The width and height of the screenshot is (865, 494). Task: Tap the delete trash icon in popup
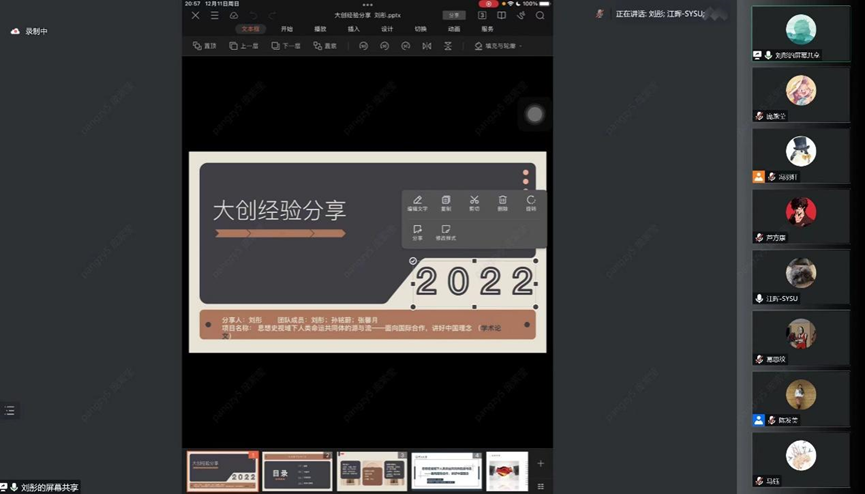pos(503,201)
